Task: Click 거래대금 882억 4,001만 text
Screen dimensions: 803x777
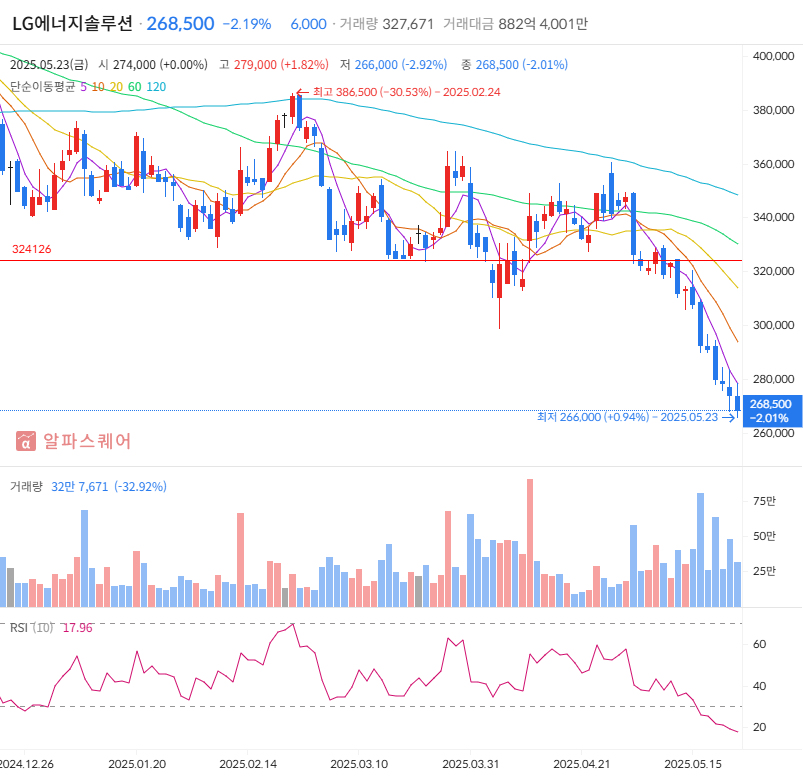Action: tap(515, 24)
